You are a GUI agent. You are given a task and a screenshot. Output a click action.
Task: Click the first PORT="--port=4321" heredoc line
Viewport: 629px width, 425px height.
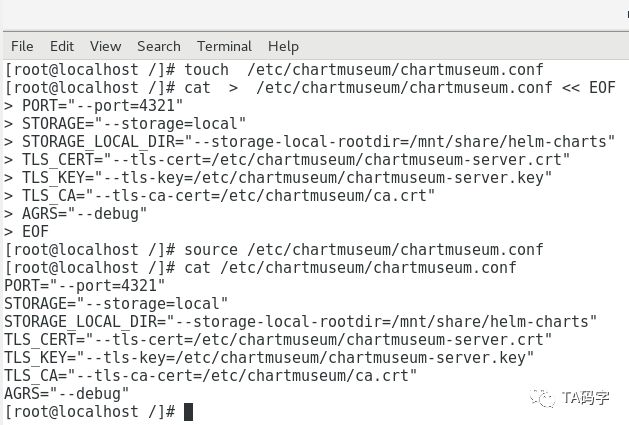(x=93, y=106)
